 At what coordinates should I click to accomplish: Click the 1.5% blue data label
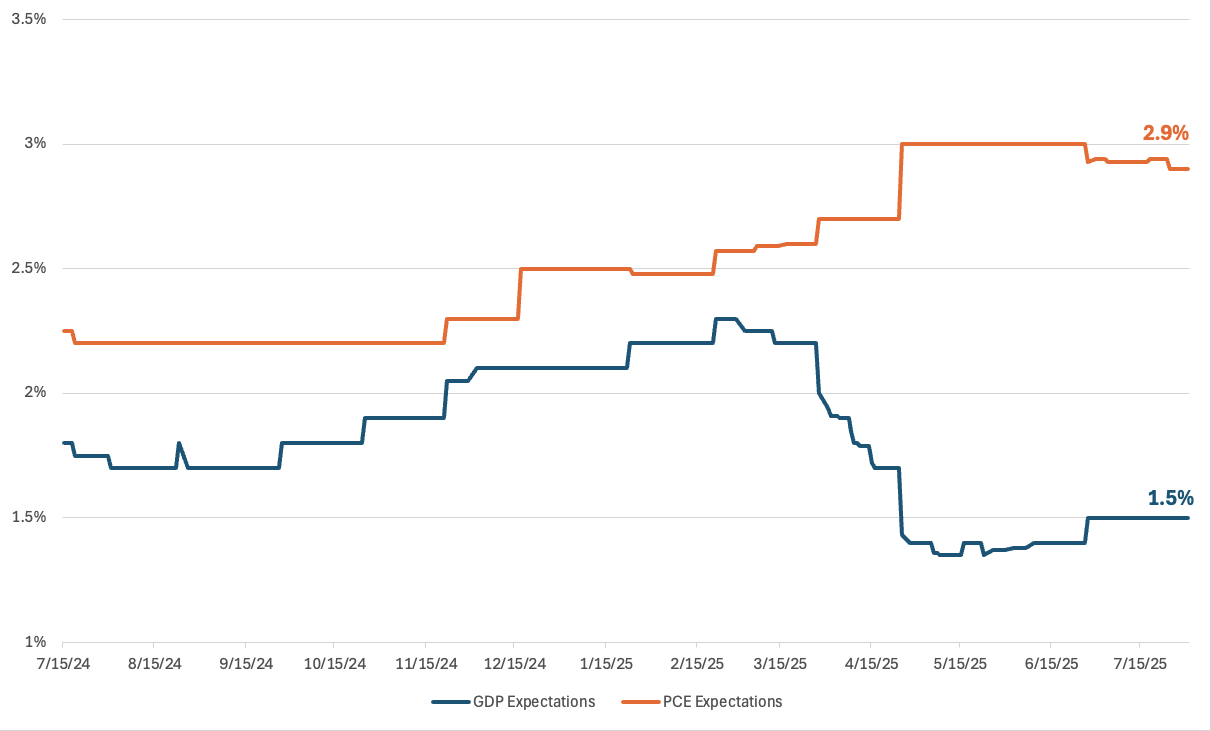(x=1170, y=498)
